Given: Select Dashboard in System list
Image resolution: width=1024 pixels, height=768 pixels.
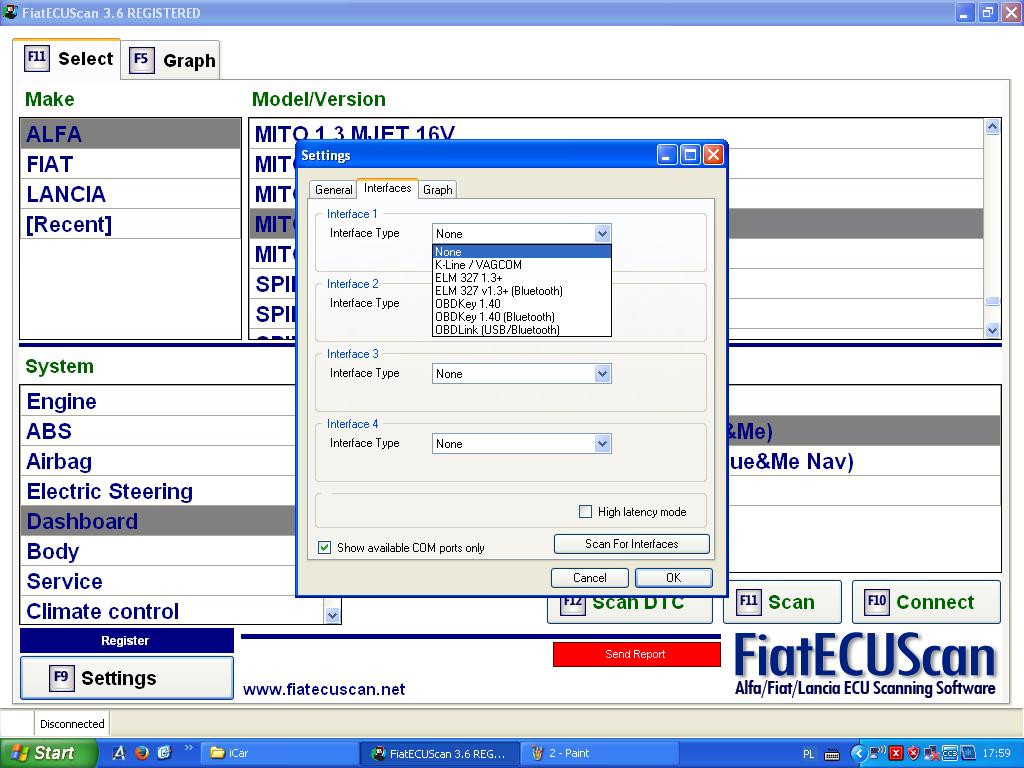Looking at the screenshot, I should point(158,521).
